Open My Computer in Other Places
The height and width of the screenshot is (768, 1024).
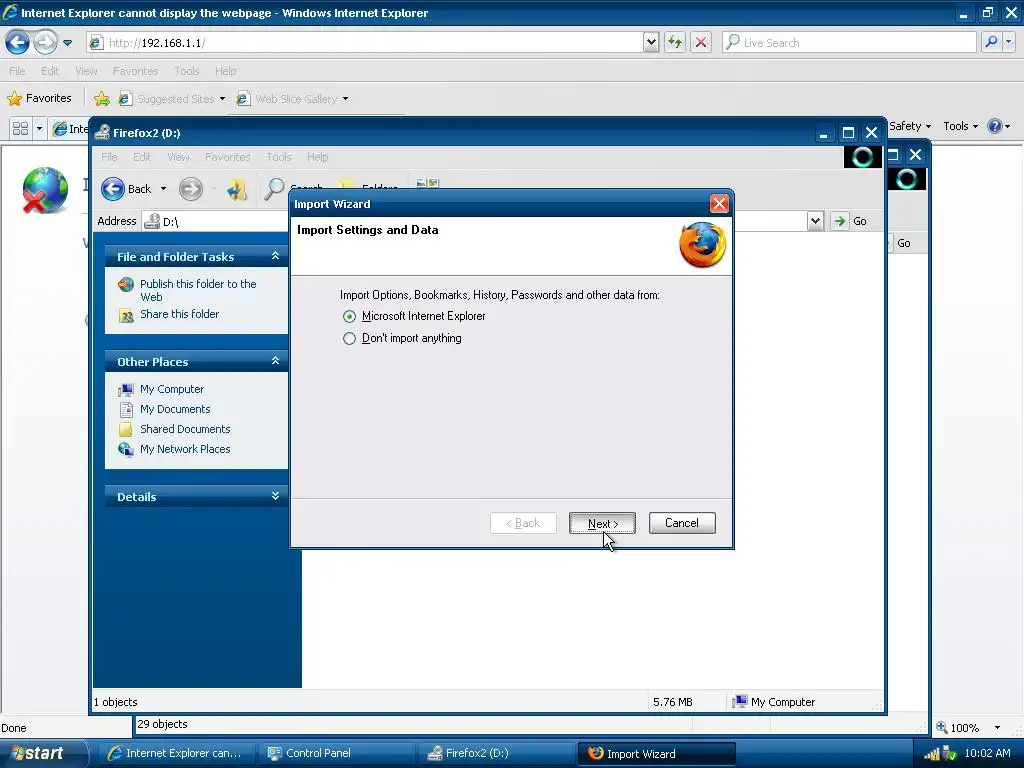click(172, 389)
